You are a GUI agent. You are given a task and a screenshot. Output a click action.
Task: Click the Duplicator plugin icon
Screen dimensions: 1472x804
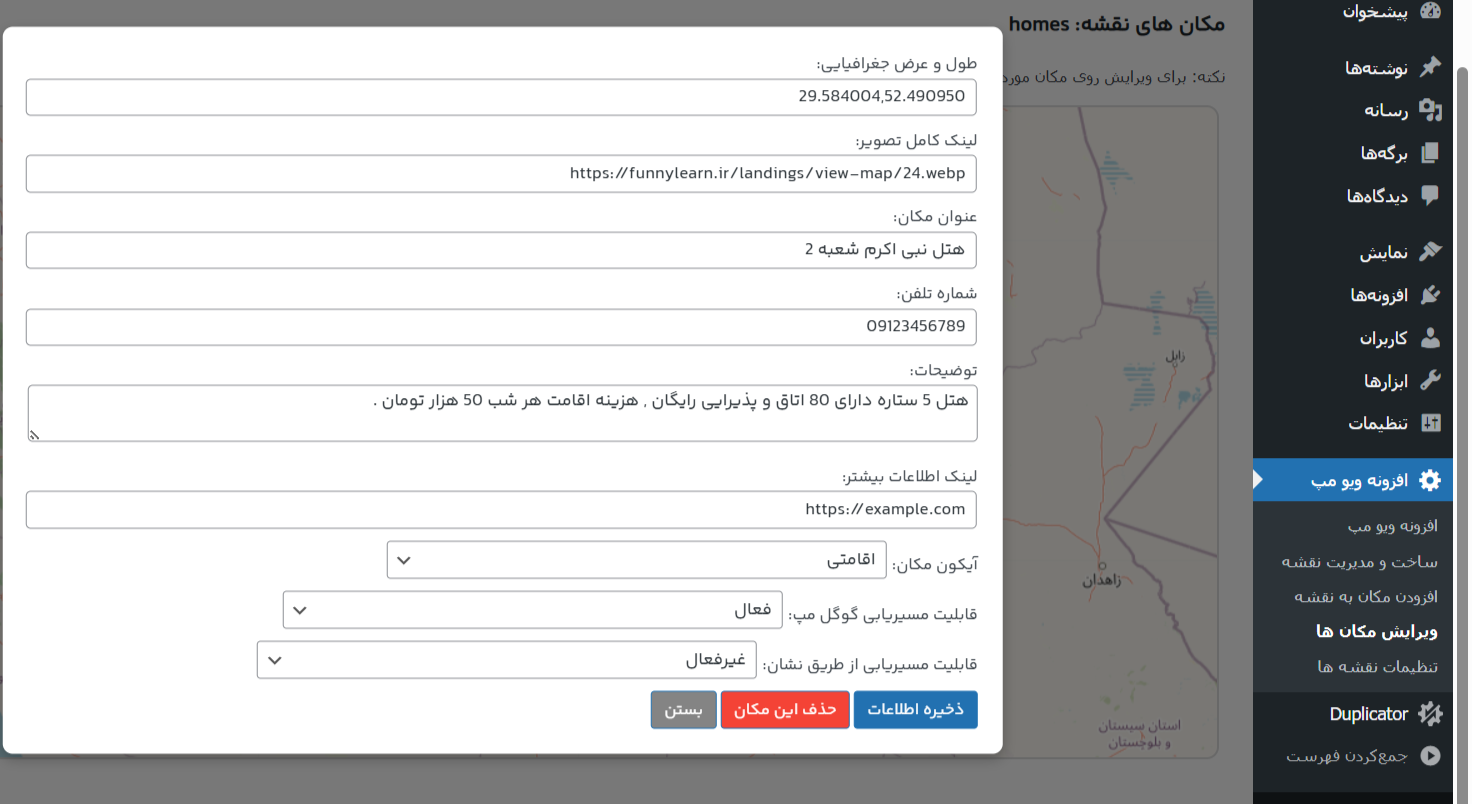coord(1430,714)
